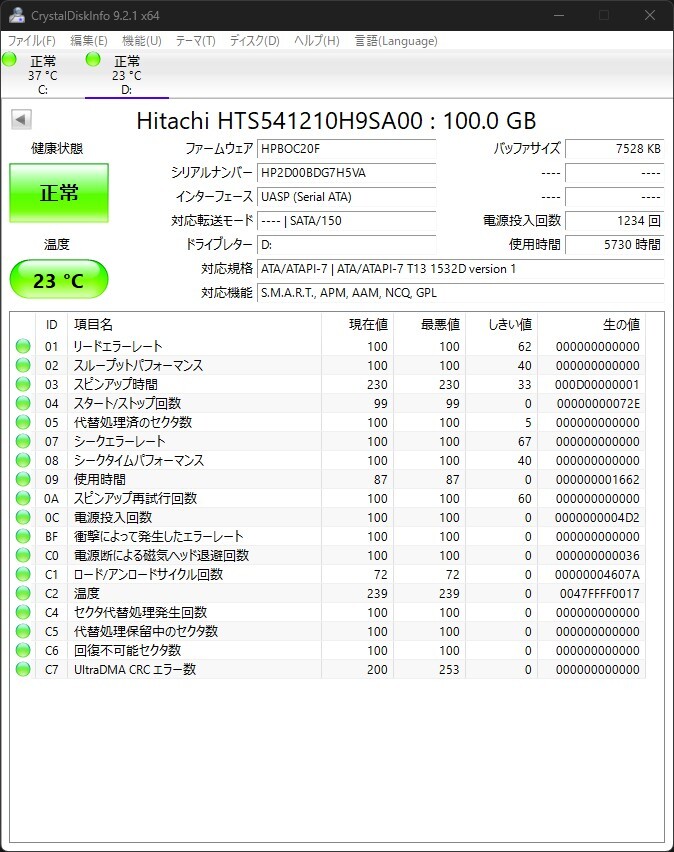The width and height of the screenshot is (674, 852).
Task: Click status dot for ID C0 row
Action: point(23,555)
